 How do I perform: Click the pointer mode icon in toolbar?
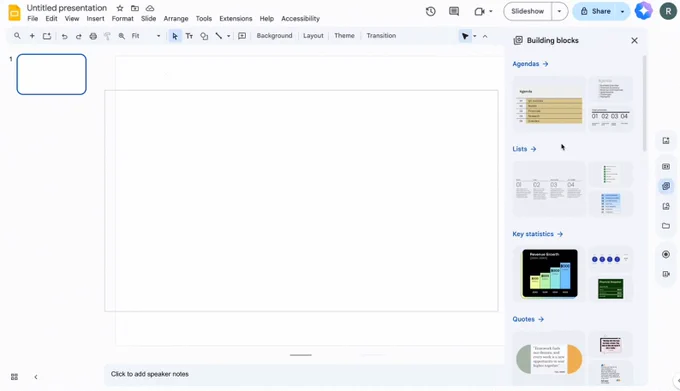click(x=465, y=36)
